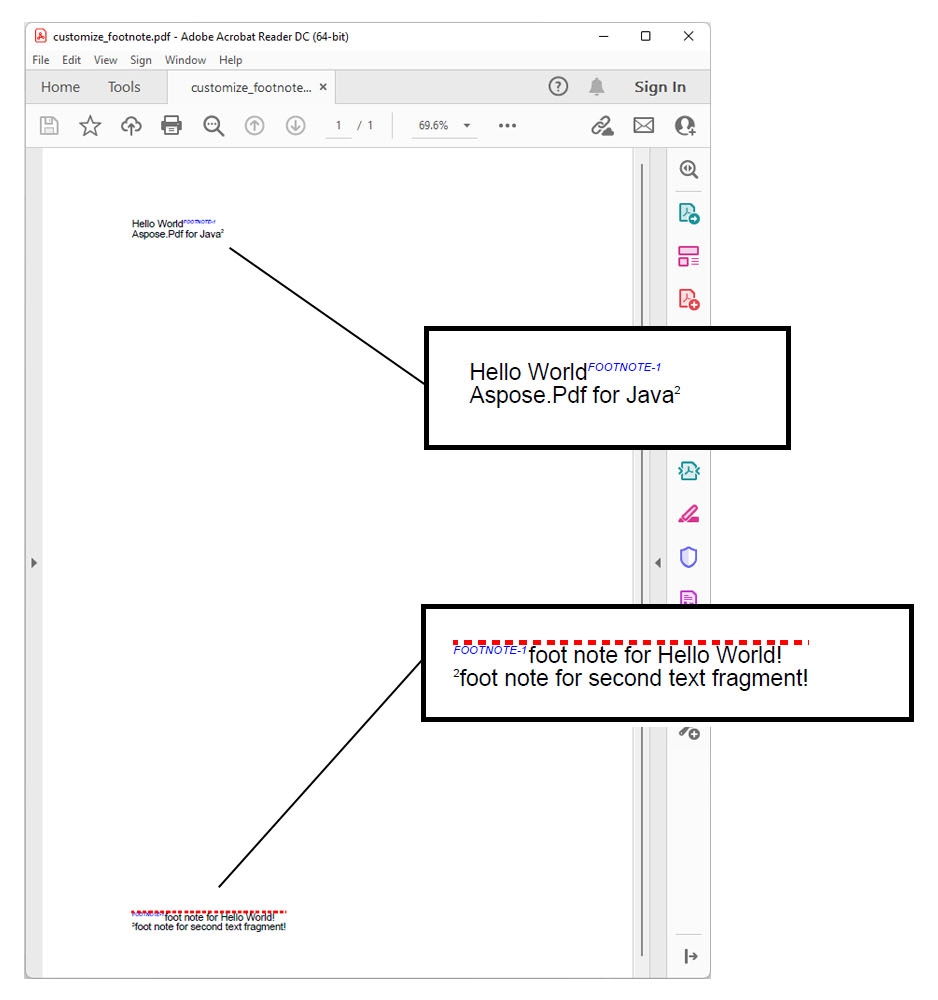Open the Share link dropdown icon
The width and height of the screenshot is (938, 1000).
pyautogui.click(x=602, y=125)
